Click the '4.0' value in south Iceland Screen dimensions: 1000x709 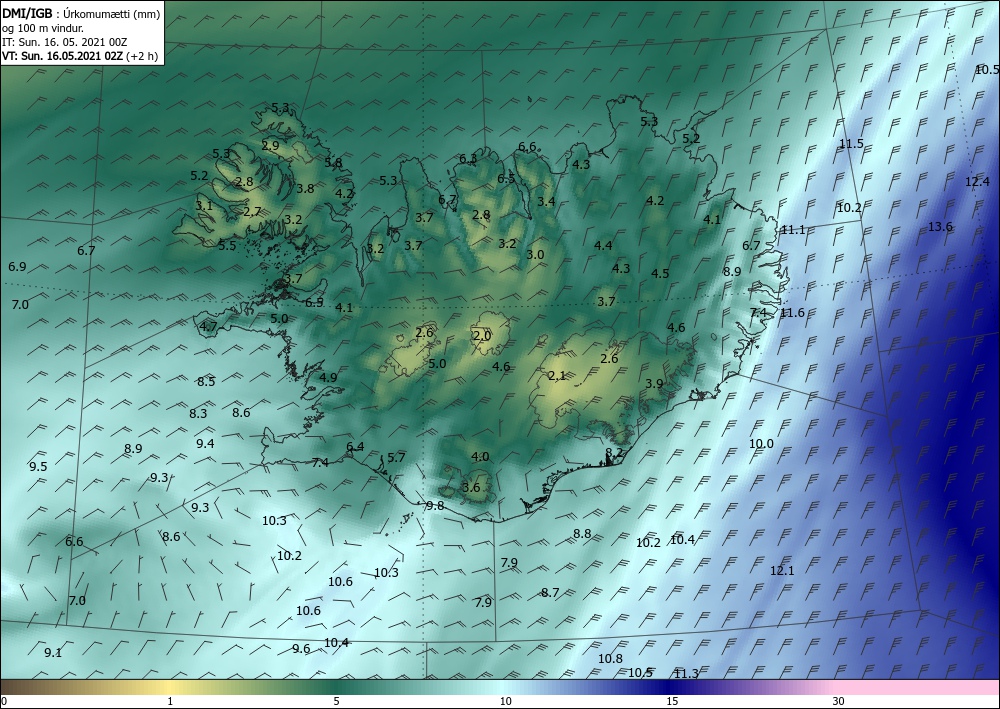(x=480, y=457)
